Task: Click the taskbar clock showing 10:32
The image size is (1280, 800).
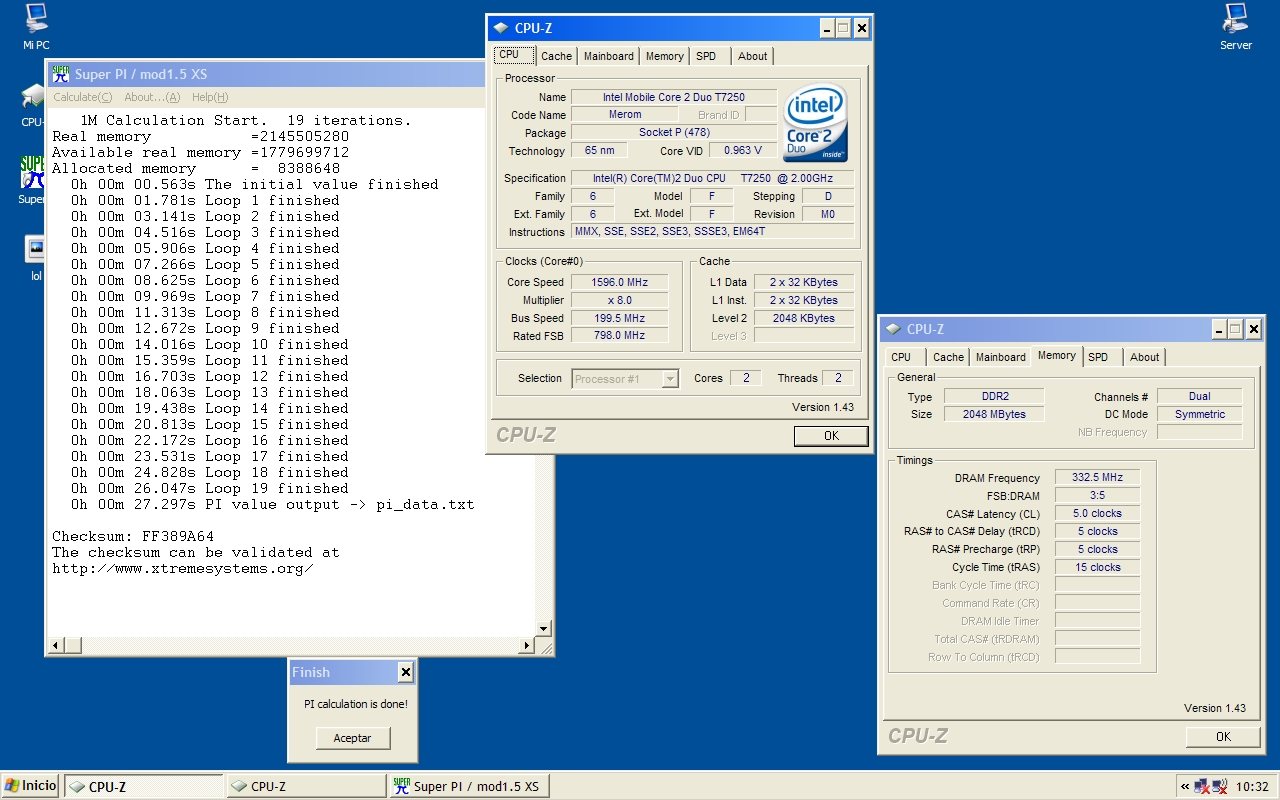Action: (x=1252, y=787)
